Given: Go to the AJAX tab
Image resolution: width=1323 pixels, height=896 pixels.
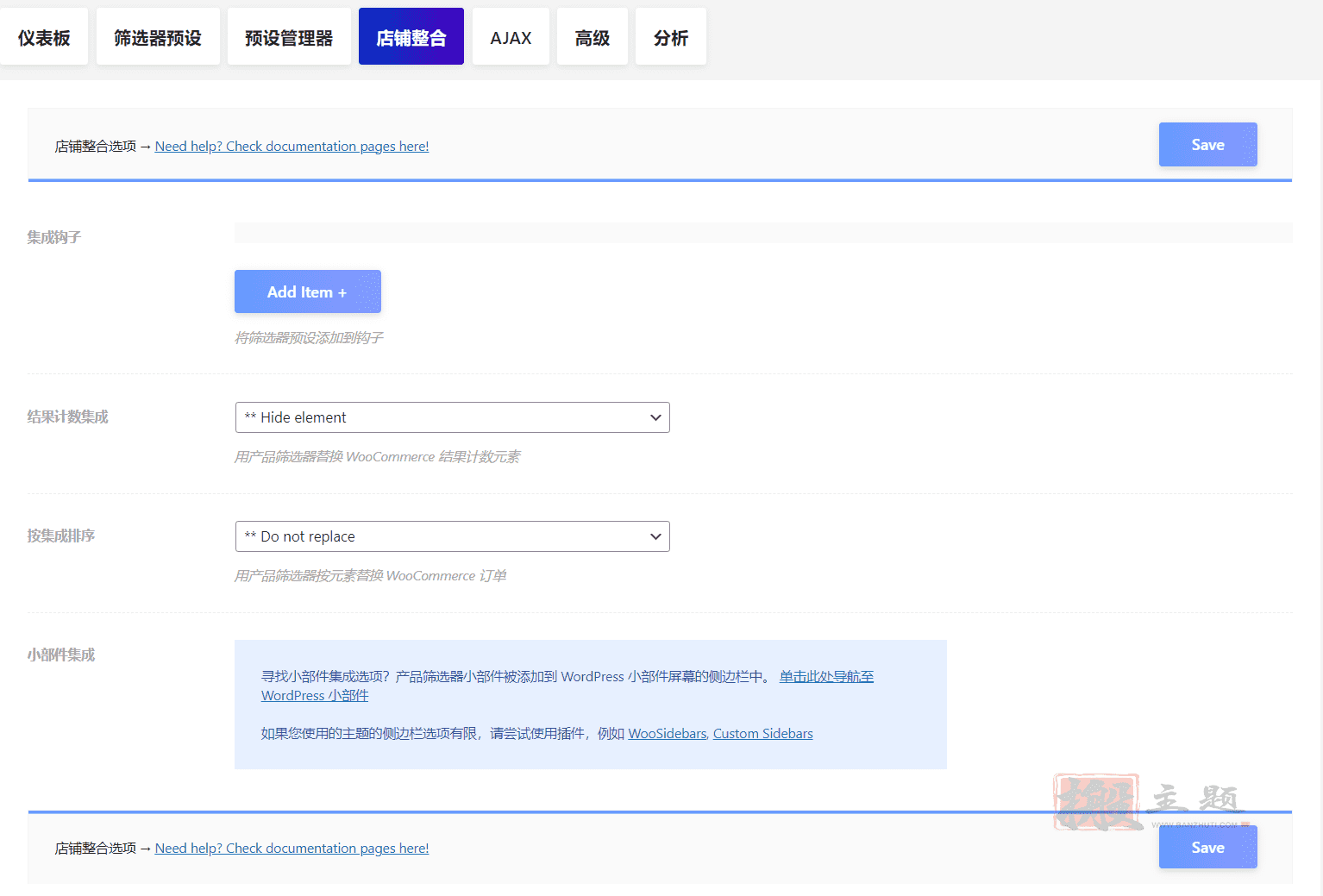Looking at the screenshot, I should pos(511,37).
